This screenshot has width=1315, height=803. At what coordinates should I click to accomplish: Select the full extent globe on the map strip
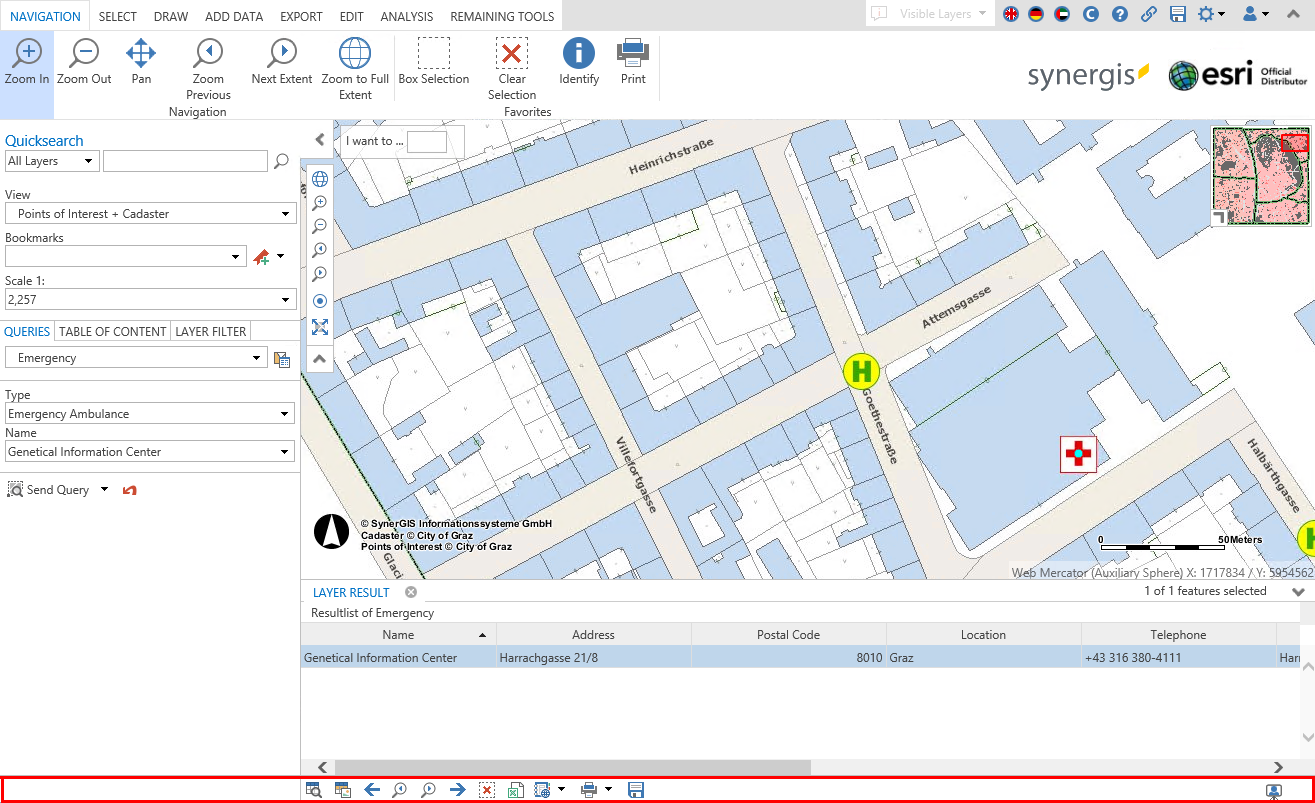[319, 178]
